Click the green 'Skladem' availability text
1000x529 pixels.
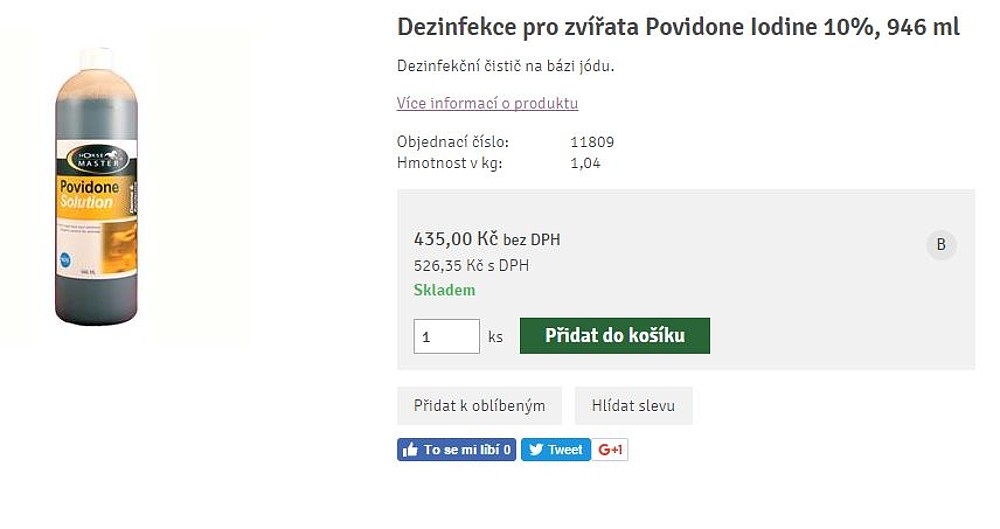click(x=444, y=290)
